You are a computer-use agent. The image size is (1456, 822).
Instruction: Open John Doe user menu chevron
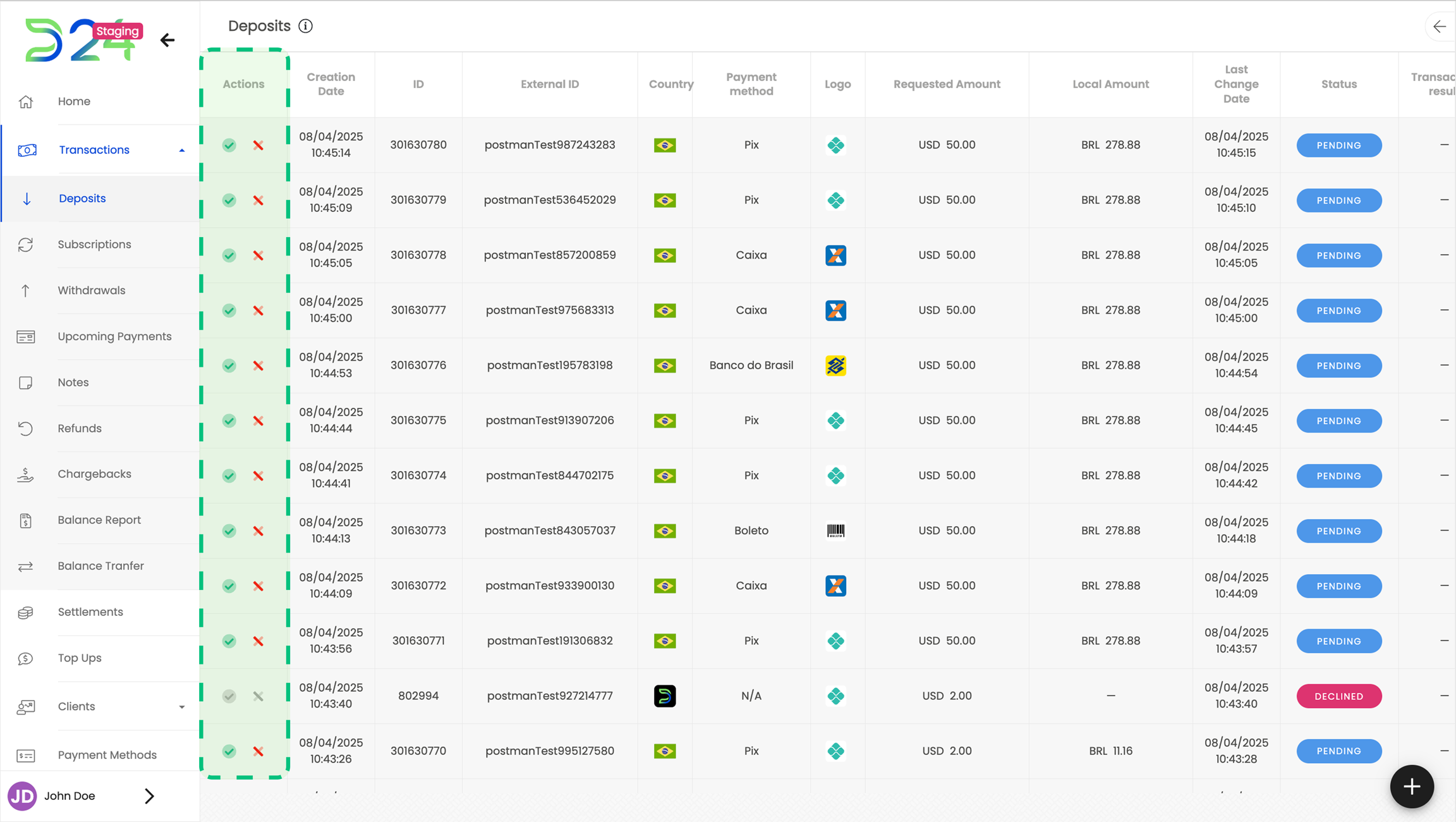click(149, 796)
